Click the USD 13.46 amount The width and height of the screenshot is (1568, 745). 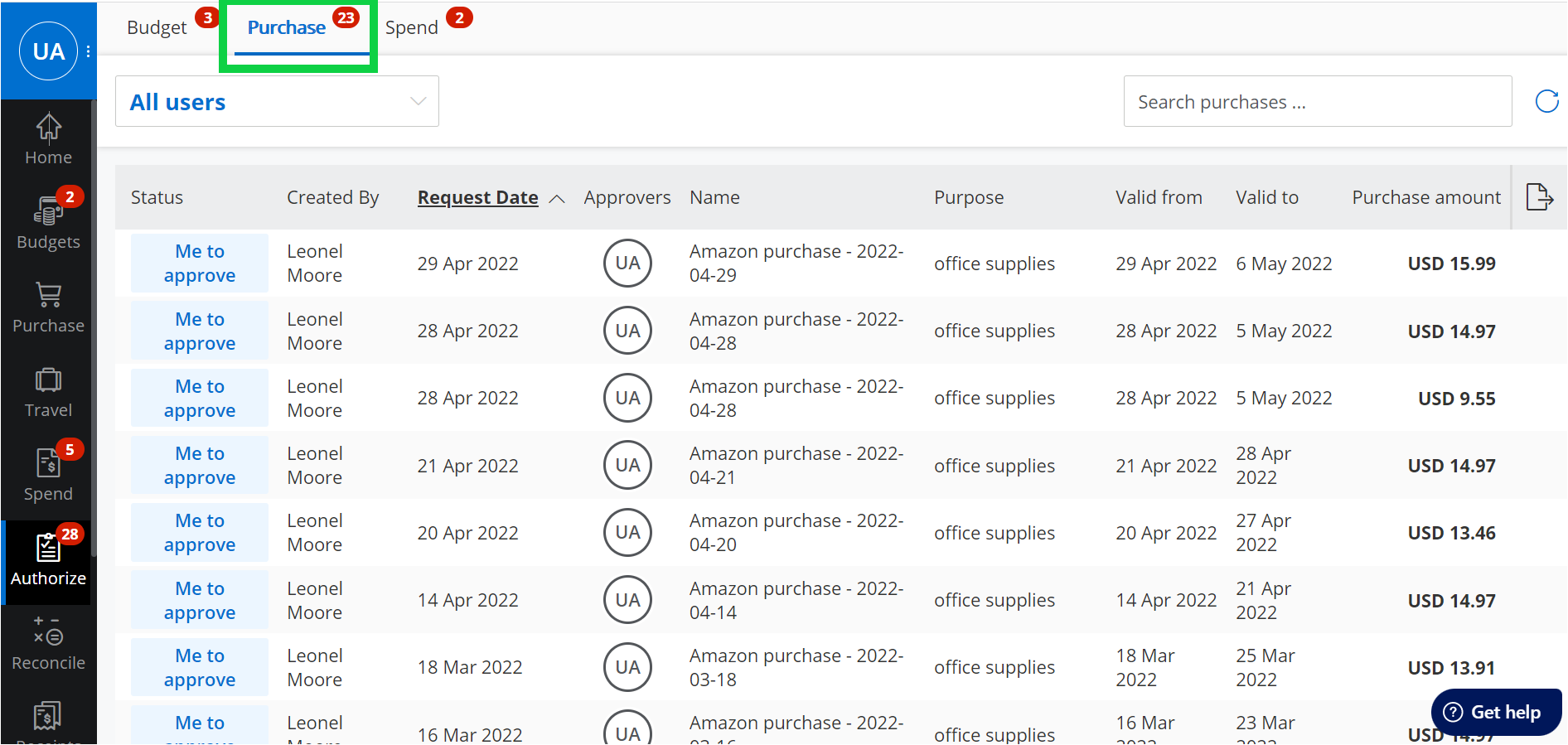pos(1451,533)
